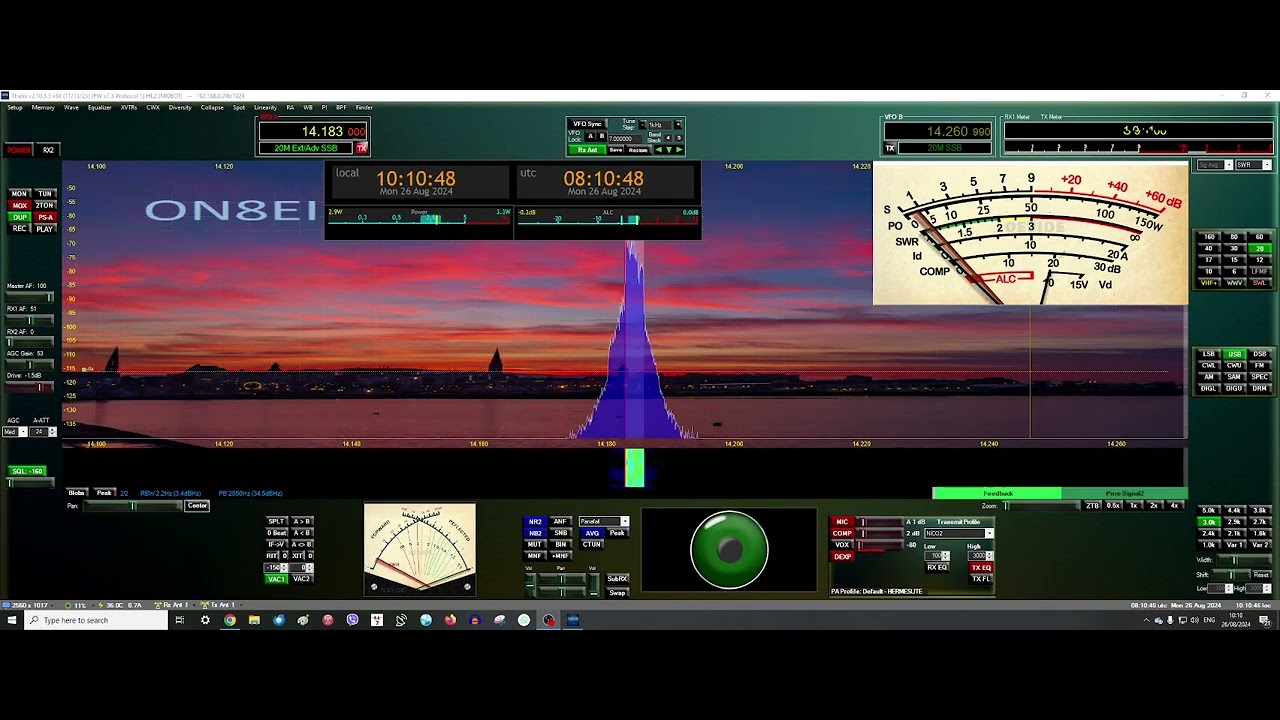Open the AGC Med mode dropdown
The image size is (1280, 720).
pos(15,432)
